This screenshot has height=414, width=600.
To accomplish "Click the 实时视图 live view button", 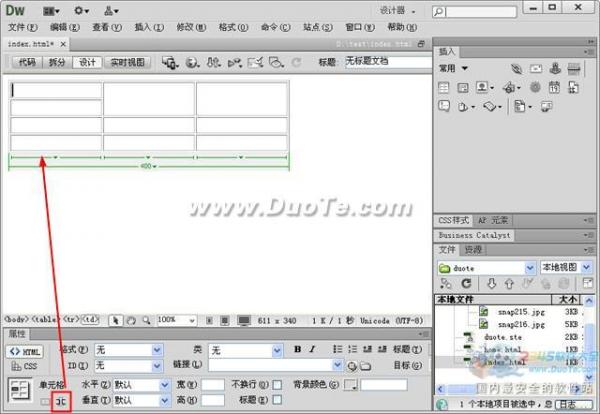I will click(x=127, y=62).
